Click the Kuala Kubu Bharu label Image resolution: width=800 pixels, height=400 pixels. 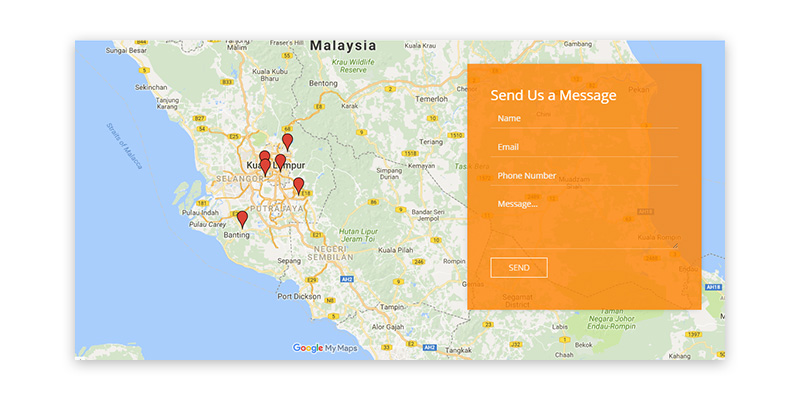tap(269, 76)
